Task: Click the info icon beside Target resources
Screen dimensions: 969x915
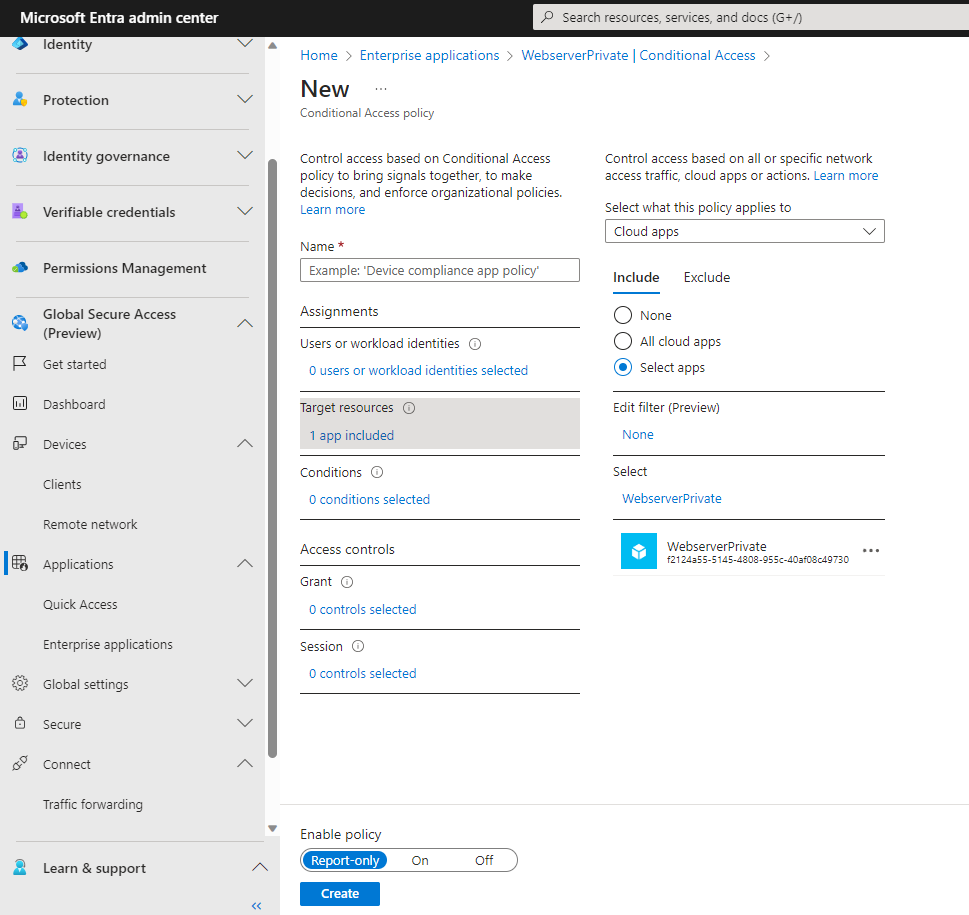Action: pos(409,408)
